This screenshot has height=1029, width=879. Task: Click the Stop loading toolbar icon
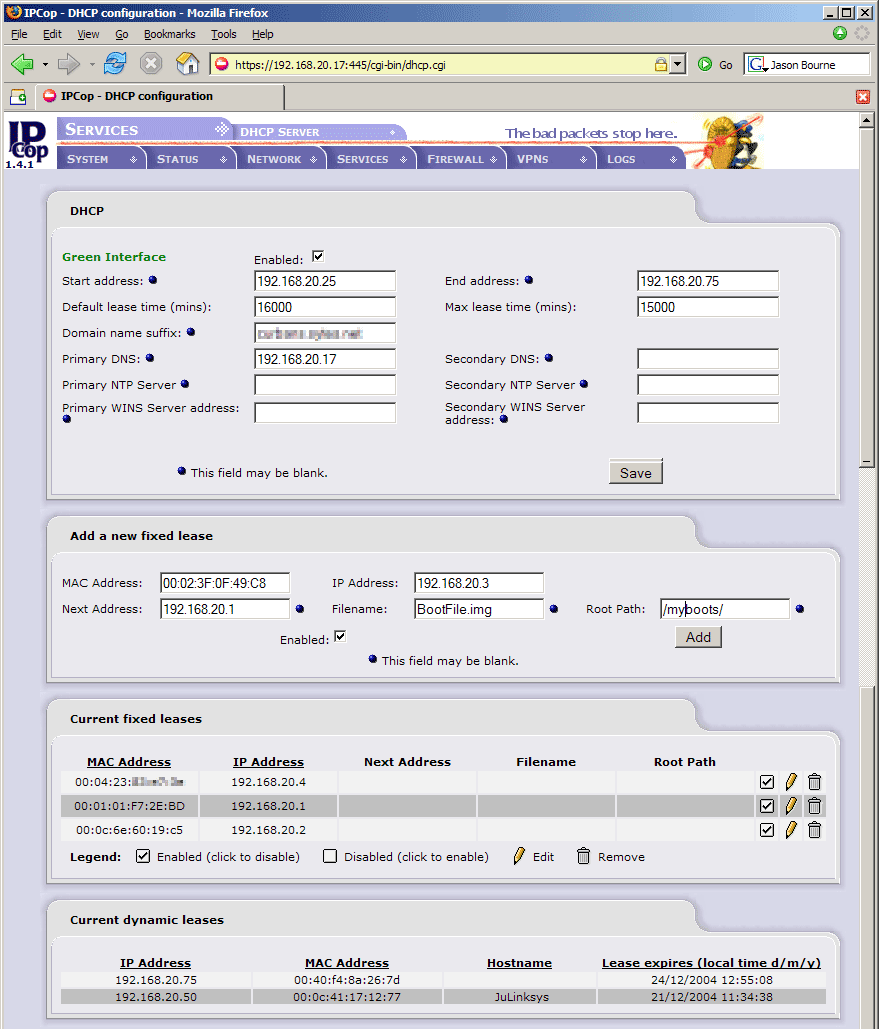tap(150, 64)
